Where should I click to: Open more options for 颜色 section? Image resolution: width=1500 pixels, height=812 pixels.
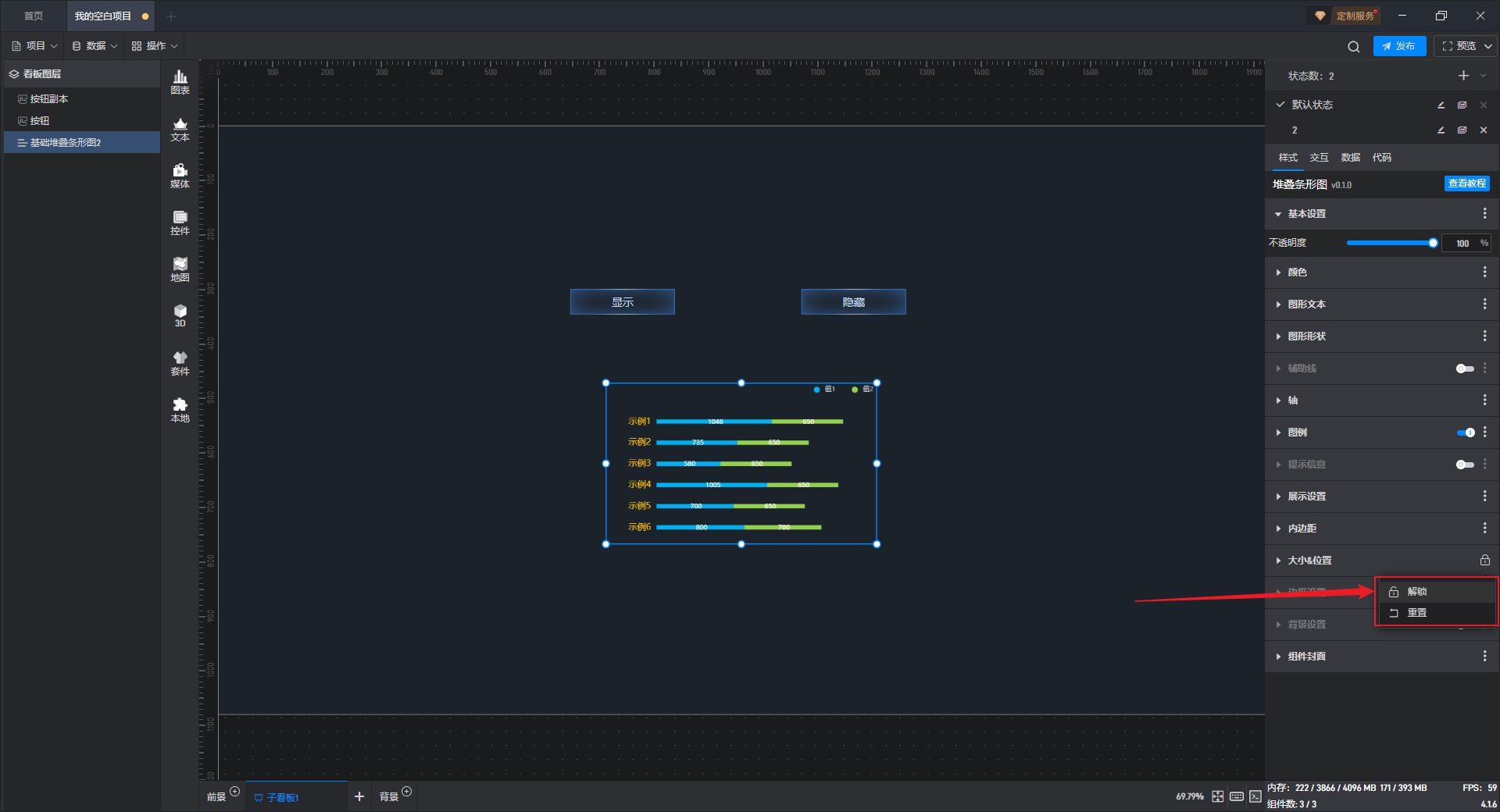coord(1484,272)
